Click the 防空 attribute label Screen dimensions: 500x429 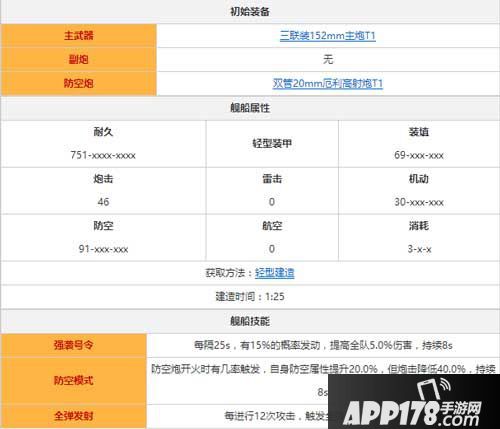[x=103, y=226]
